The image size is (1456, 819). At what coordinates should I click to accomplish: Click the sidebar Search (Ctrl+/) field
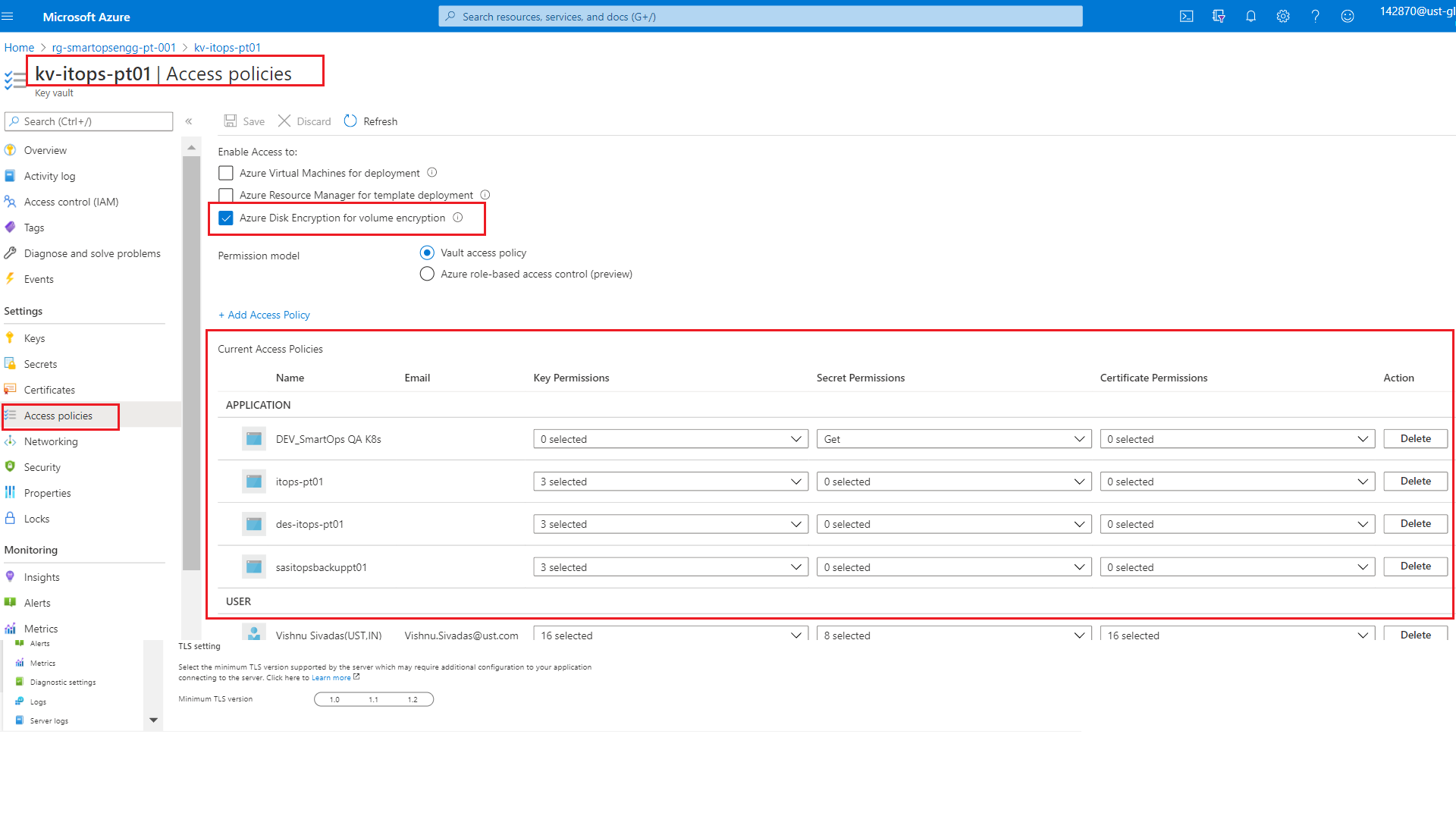click(x=89, y=121)
